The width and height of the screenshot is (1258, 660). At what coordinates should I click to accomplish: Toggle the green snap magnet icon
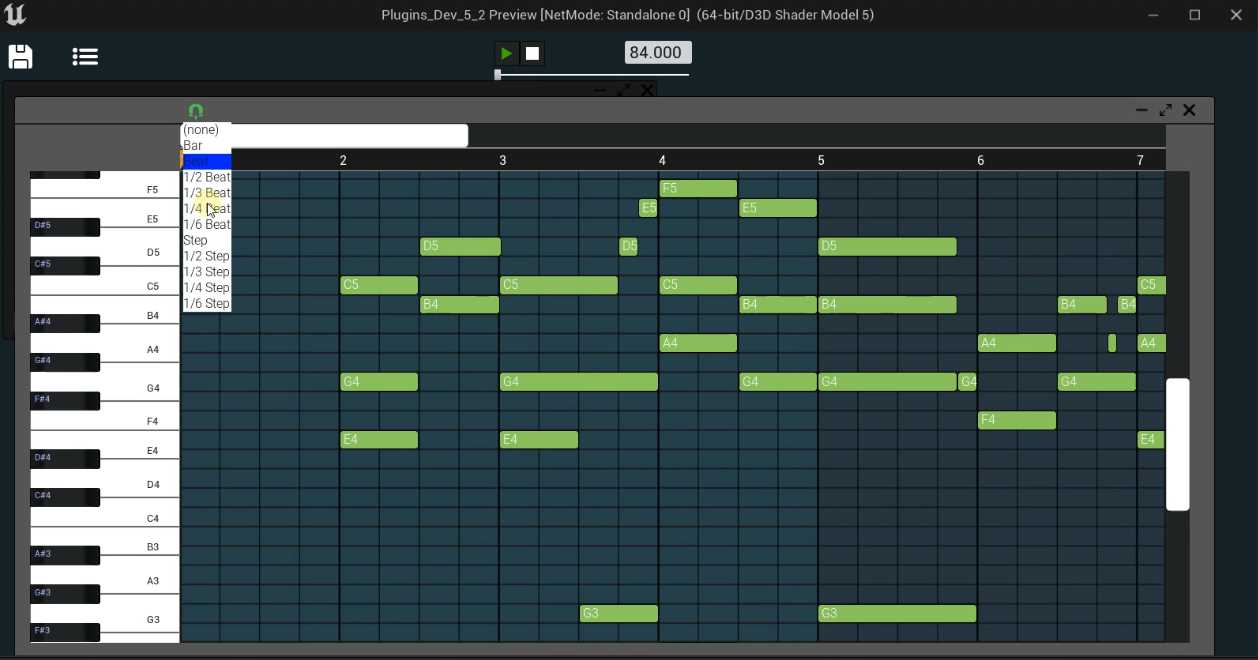click(196, 111)
